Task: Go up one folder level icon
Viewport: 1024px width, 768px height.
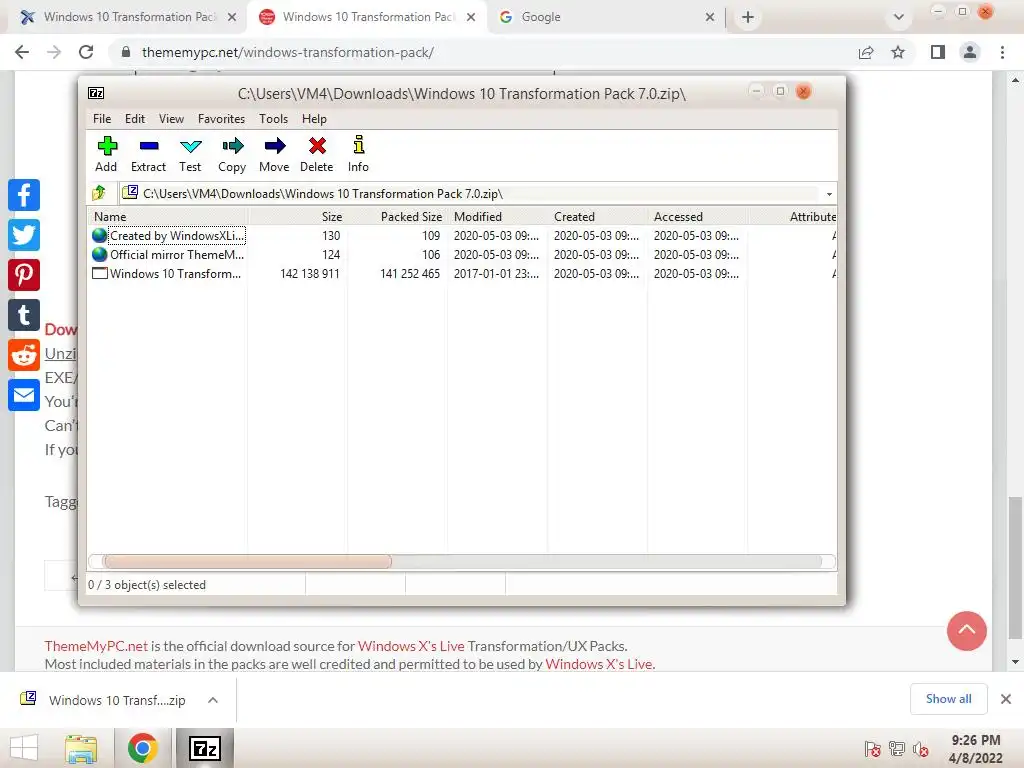Action: (99, 193)
